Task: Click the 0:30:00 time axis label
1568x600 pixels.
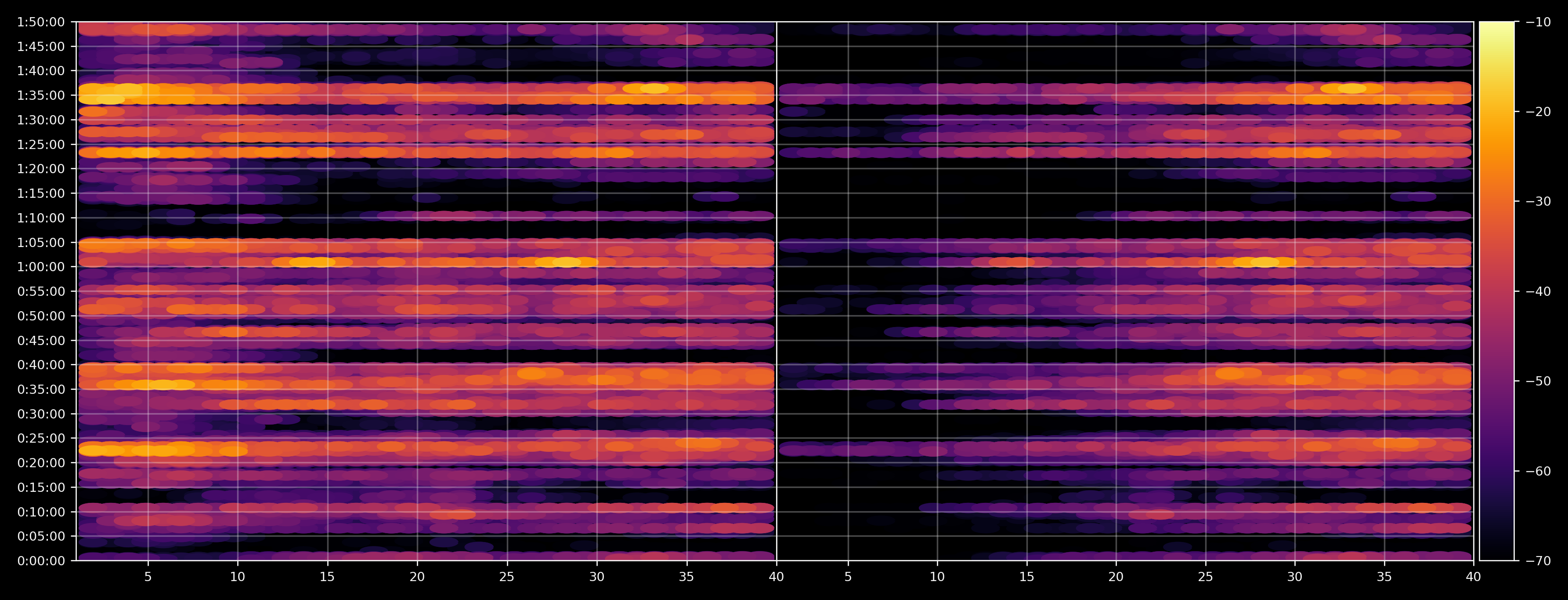Action: (41, 414)
